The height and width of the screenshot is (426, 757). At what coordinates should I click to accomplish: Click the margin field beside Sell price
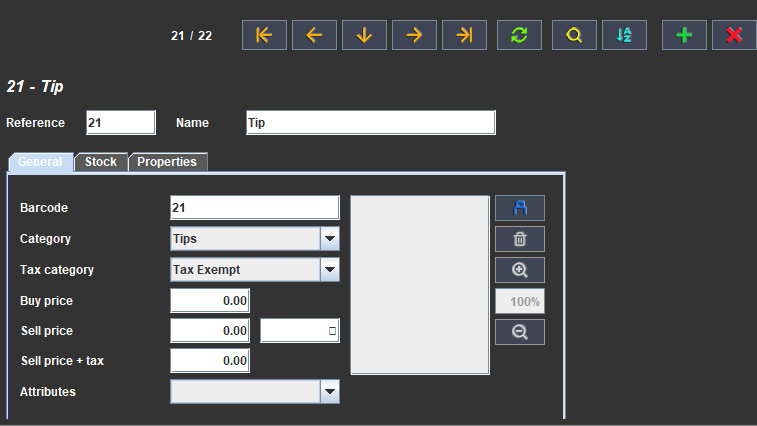click(300, 331)
